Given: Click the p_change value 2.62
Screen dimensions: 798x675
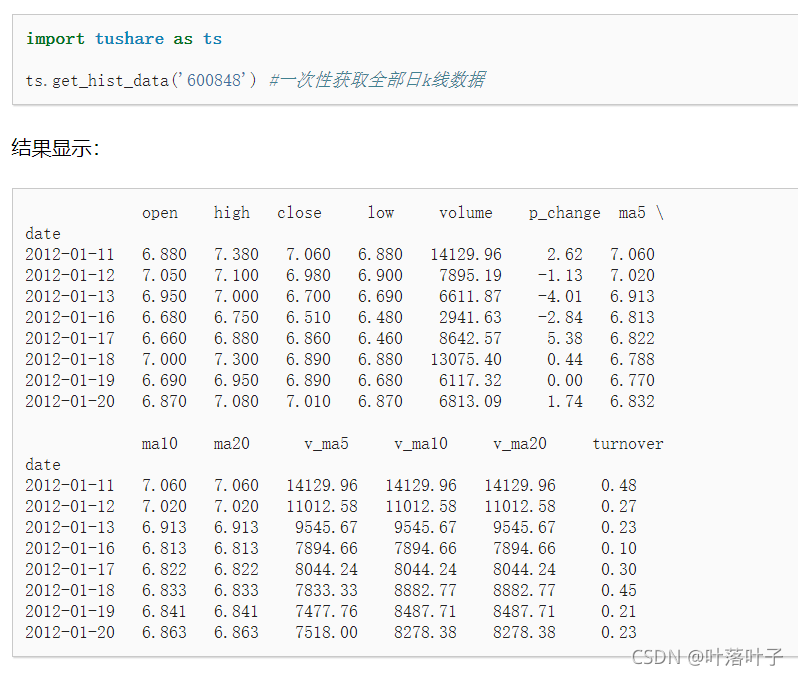Looking at the screenshot, I should [x=564, y=254].
